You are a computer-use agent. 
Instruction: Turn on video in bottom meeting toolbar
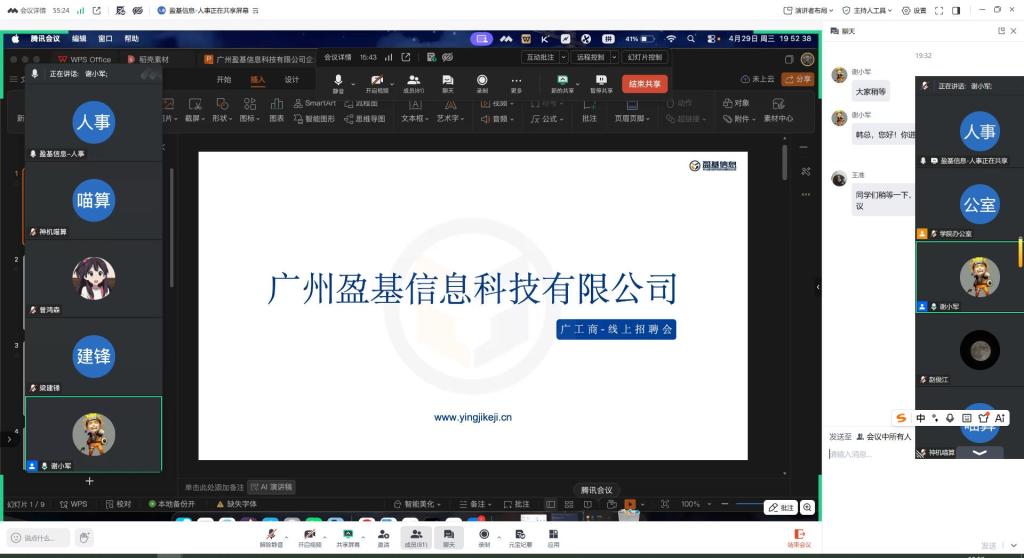pos(310,538)
